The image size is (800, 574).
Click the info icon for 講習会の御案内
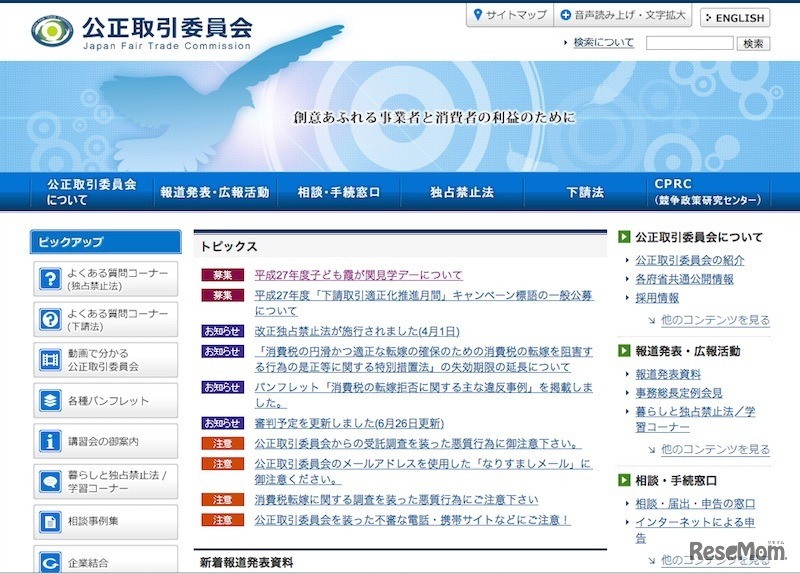(x=50, y=441)
